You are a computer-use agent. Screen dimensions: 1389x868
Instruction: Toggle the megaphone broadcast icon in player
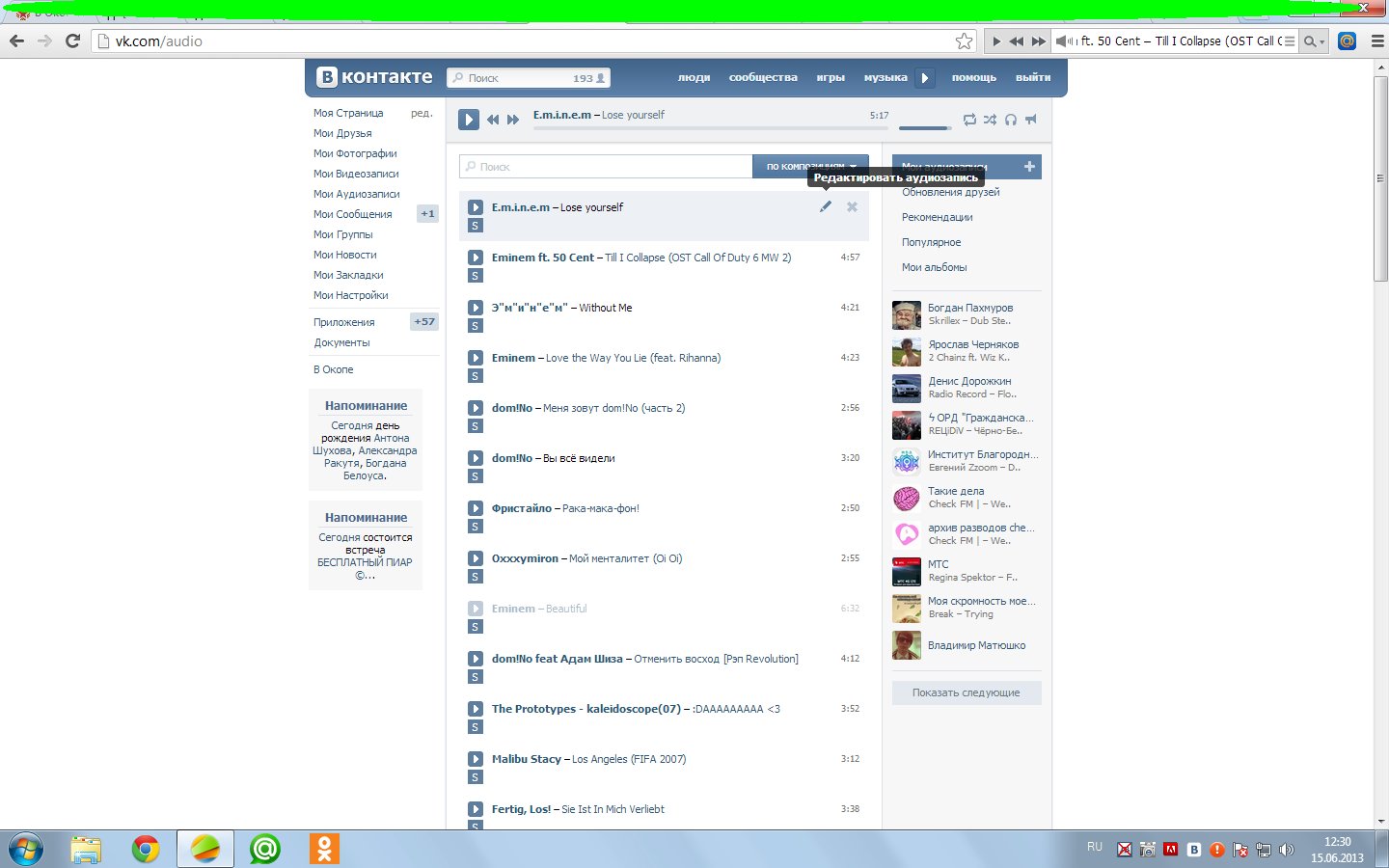(x=1031, y=120)
